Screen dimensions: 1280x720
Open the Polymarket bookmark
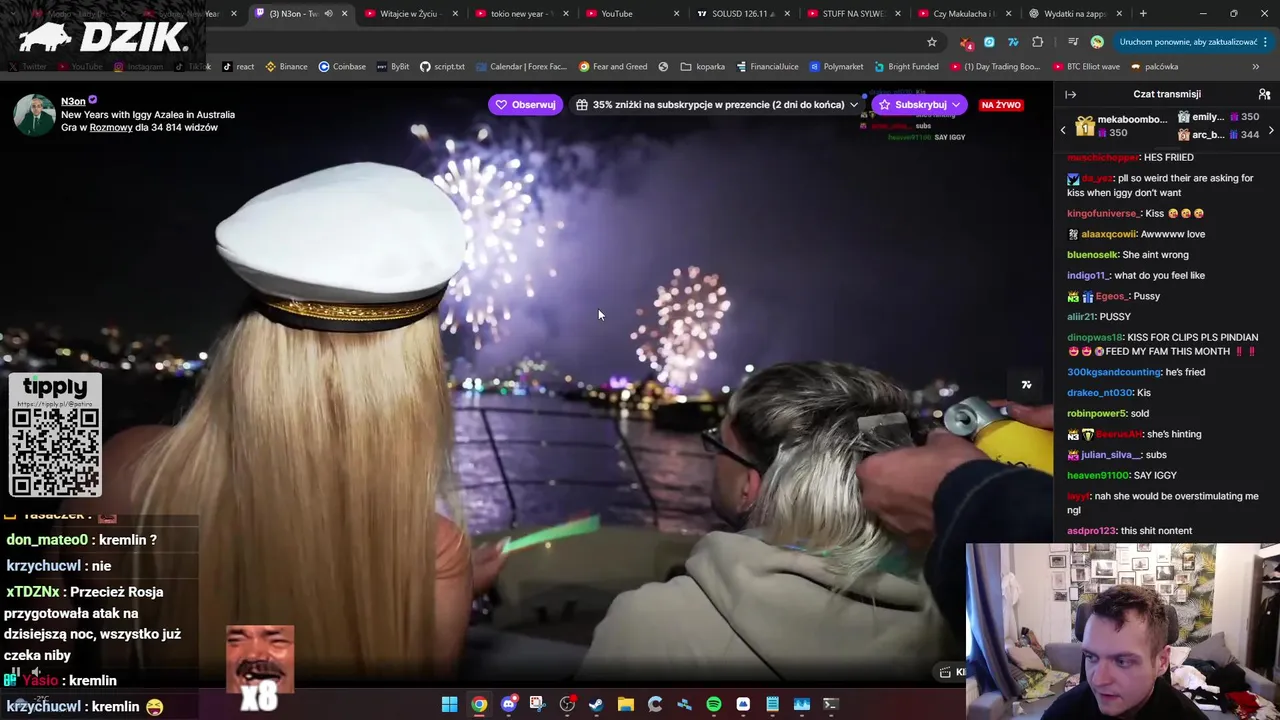pyautogui.click(x=836, y=67)
